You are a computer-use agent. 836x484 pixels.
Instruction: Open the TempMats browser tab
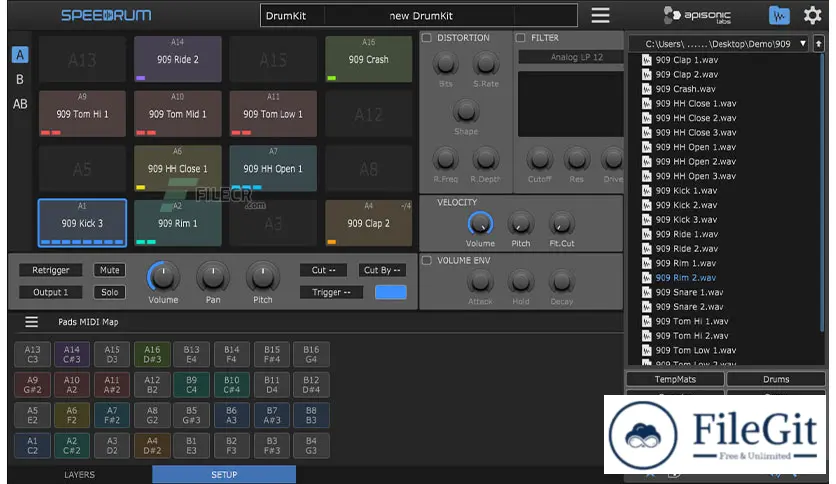coord(675,380)
